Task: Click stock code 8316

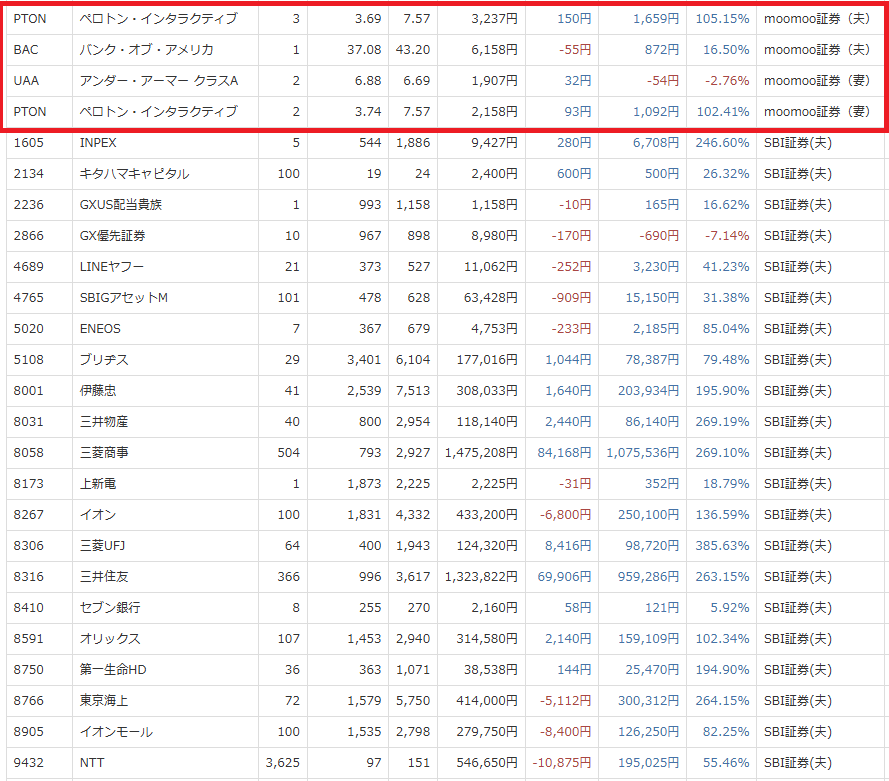Action: (x=28, y=576)
